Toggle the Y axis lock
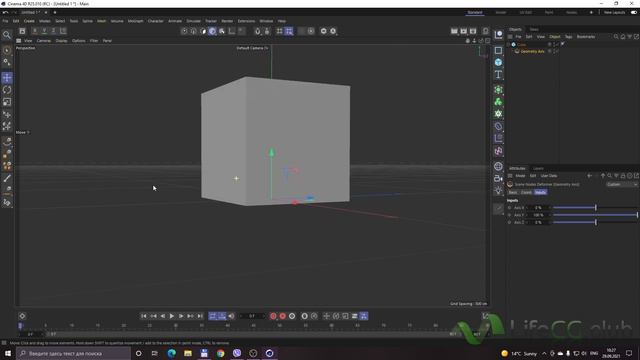Viewport: 640px width, 360px height. point(44,31)
